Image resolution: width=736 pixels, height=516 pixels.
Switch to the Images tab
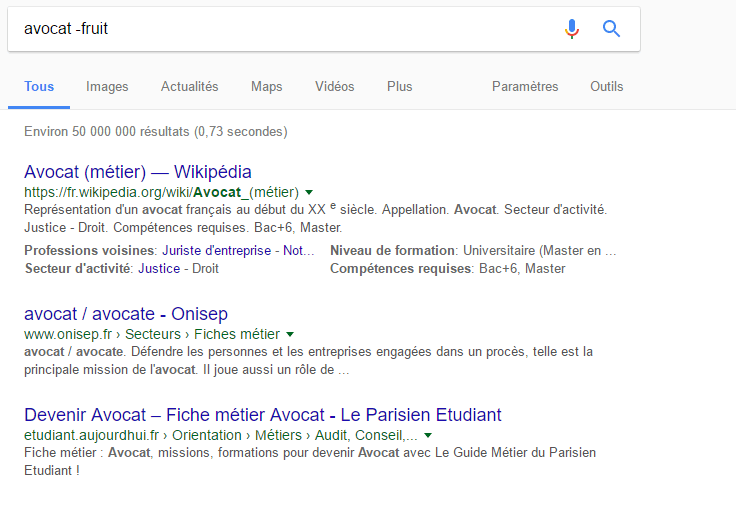click(x=107, y=86)
